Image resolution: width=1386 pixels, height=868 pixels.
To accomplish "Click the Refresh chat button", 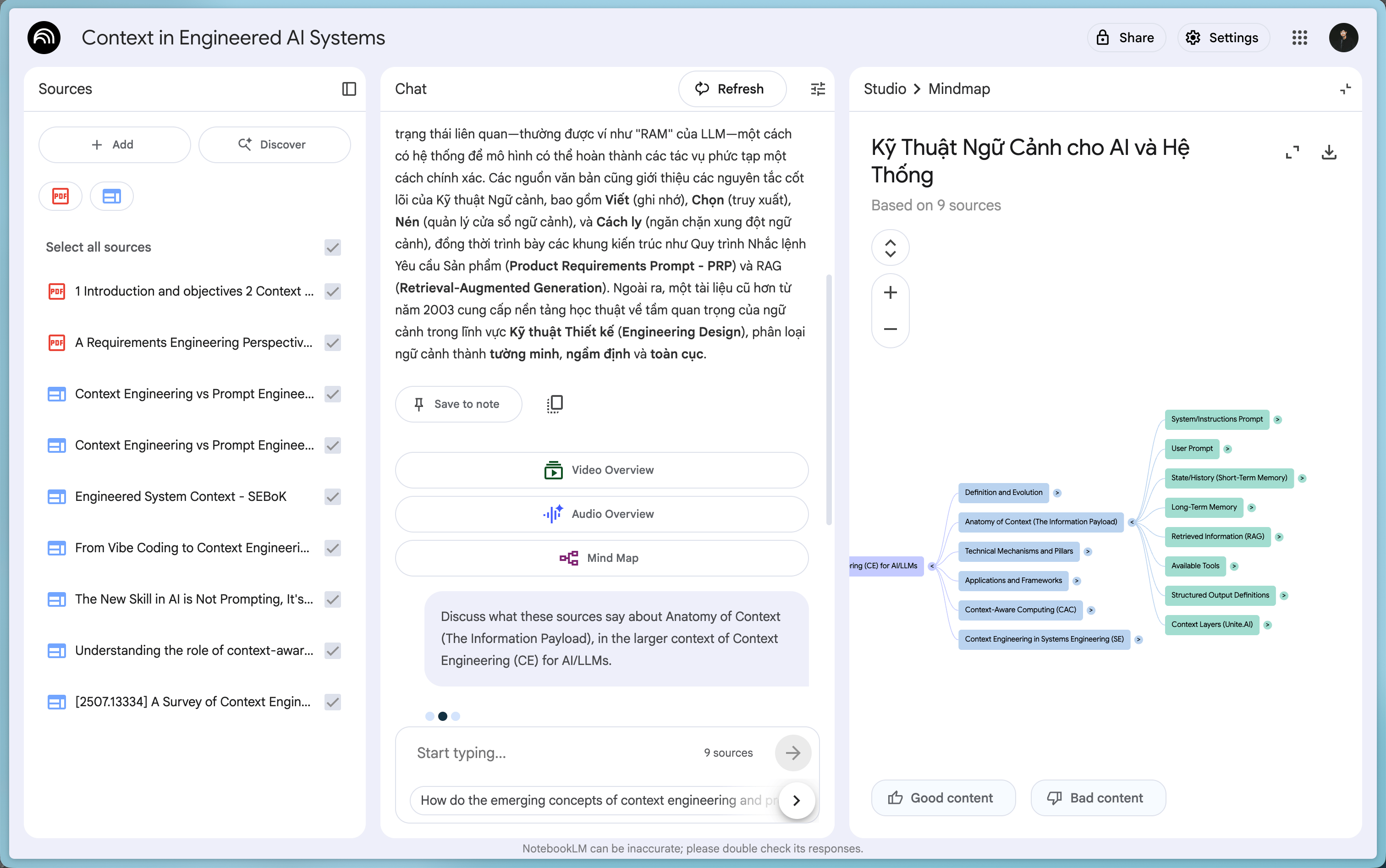I will pyautogui.click(x=731, y=89).
